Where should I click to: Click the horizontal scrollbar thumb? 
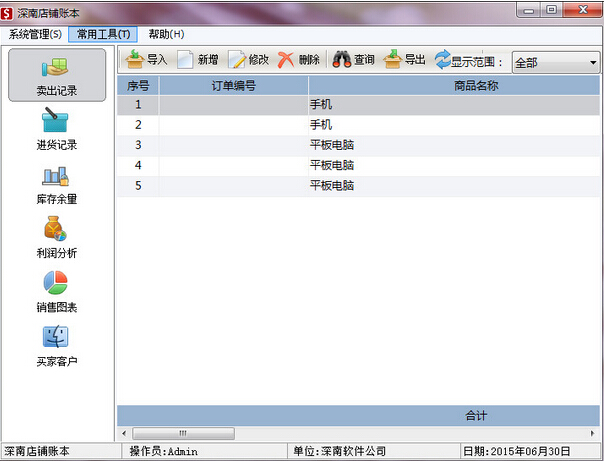pyautogui.click(x=183, y=433)
